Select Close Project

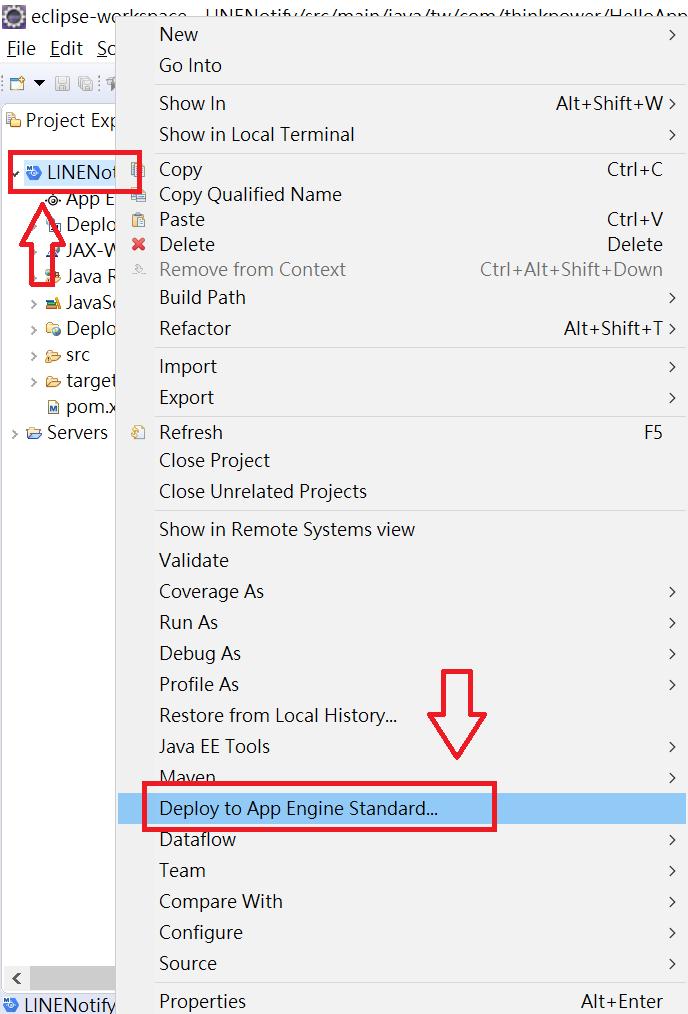pyautogui.click(x=402, y=460)
